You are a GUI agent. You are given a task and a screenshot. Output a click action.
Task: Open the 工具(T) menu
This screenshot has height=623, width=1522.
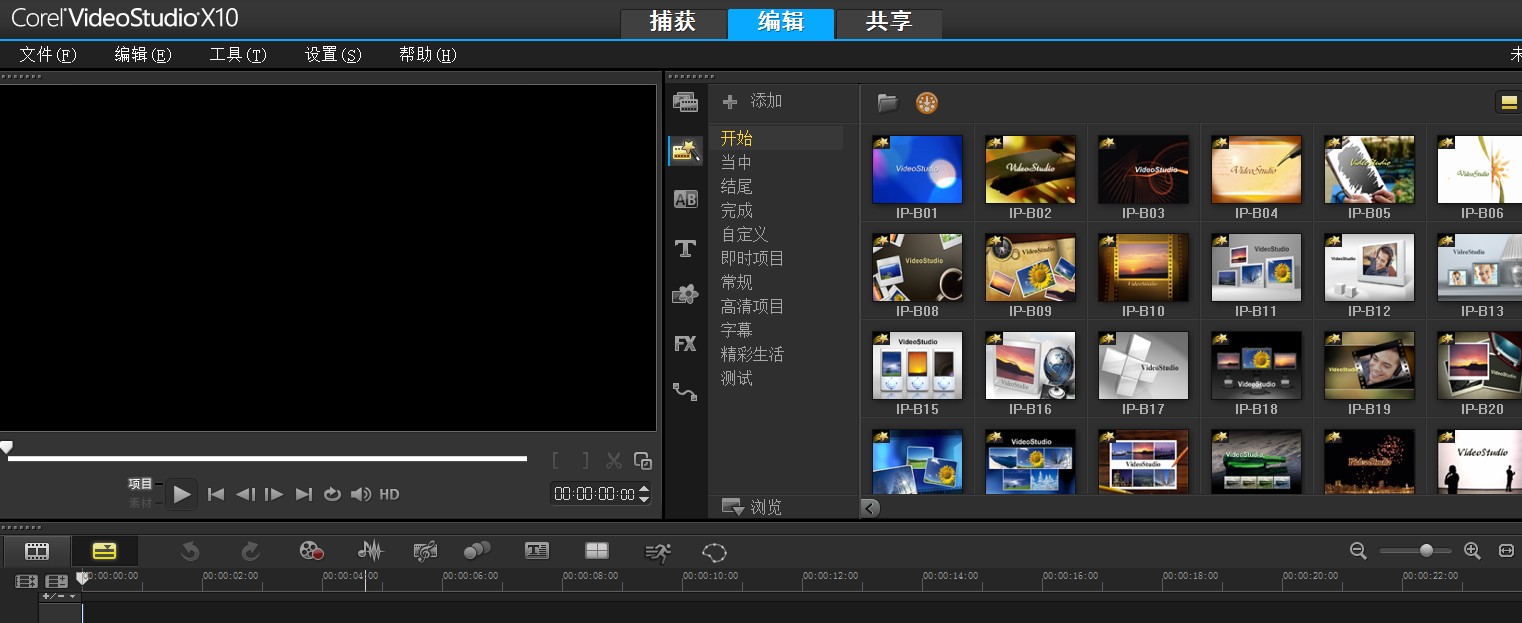(238, 55)
